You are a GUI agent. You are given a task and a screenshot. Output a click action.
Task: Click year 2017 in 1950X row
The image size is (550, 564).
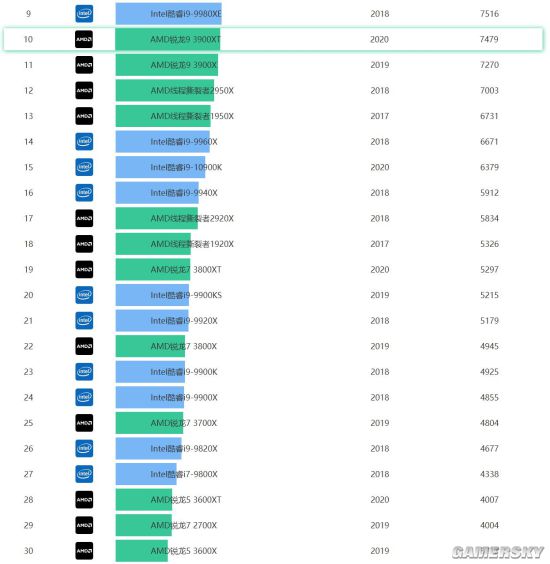[x=379, y=116]
